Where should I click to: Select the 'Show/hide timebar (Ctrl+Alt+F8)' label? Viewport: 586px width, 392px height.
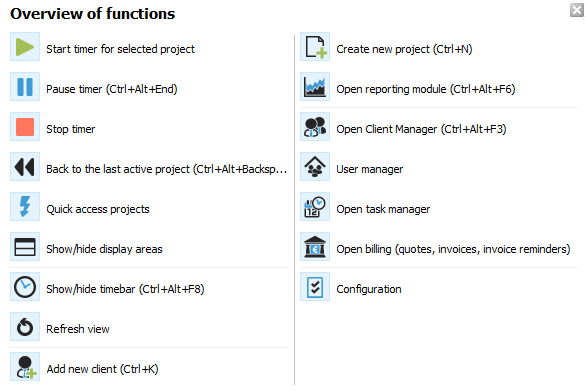coord(125,289)
